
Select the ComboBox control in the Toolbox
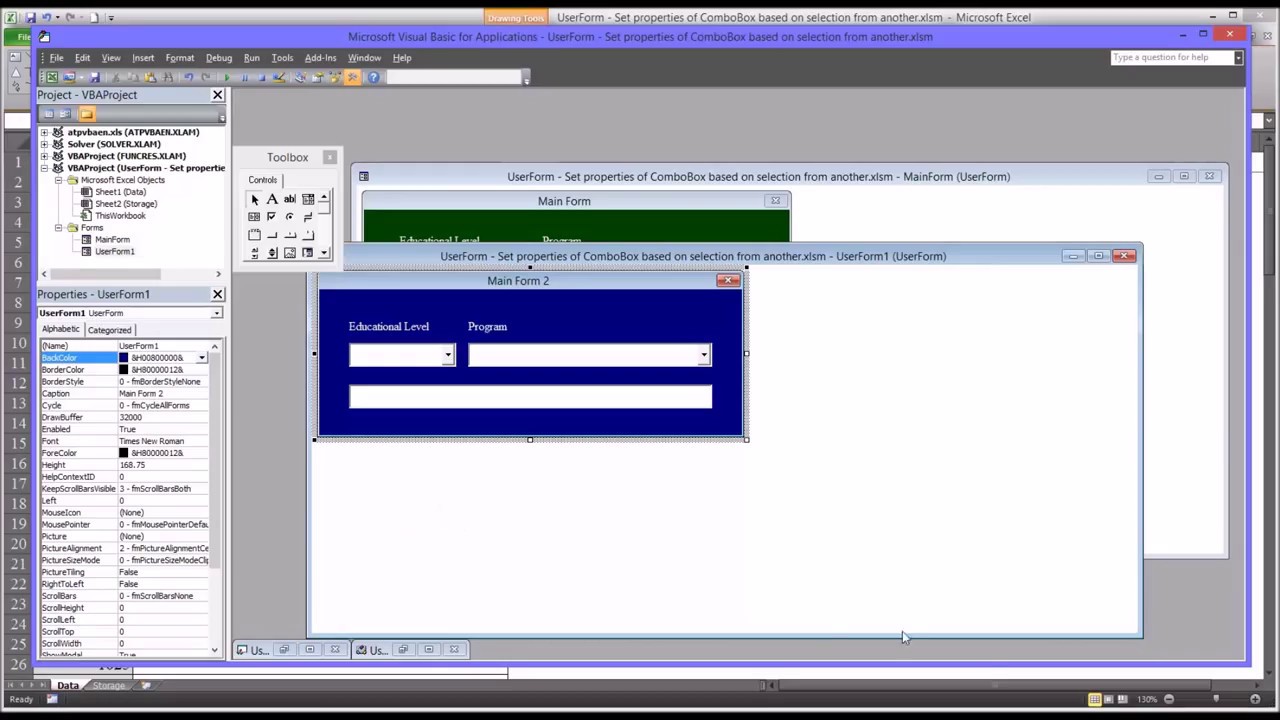(308, 200)
